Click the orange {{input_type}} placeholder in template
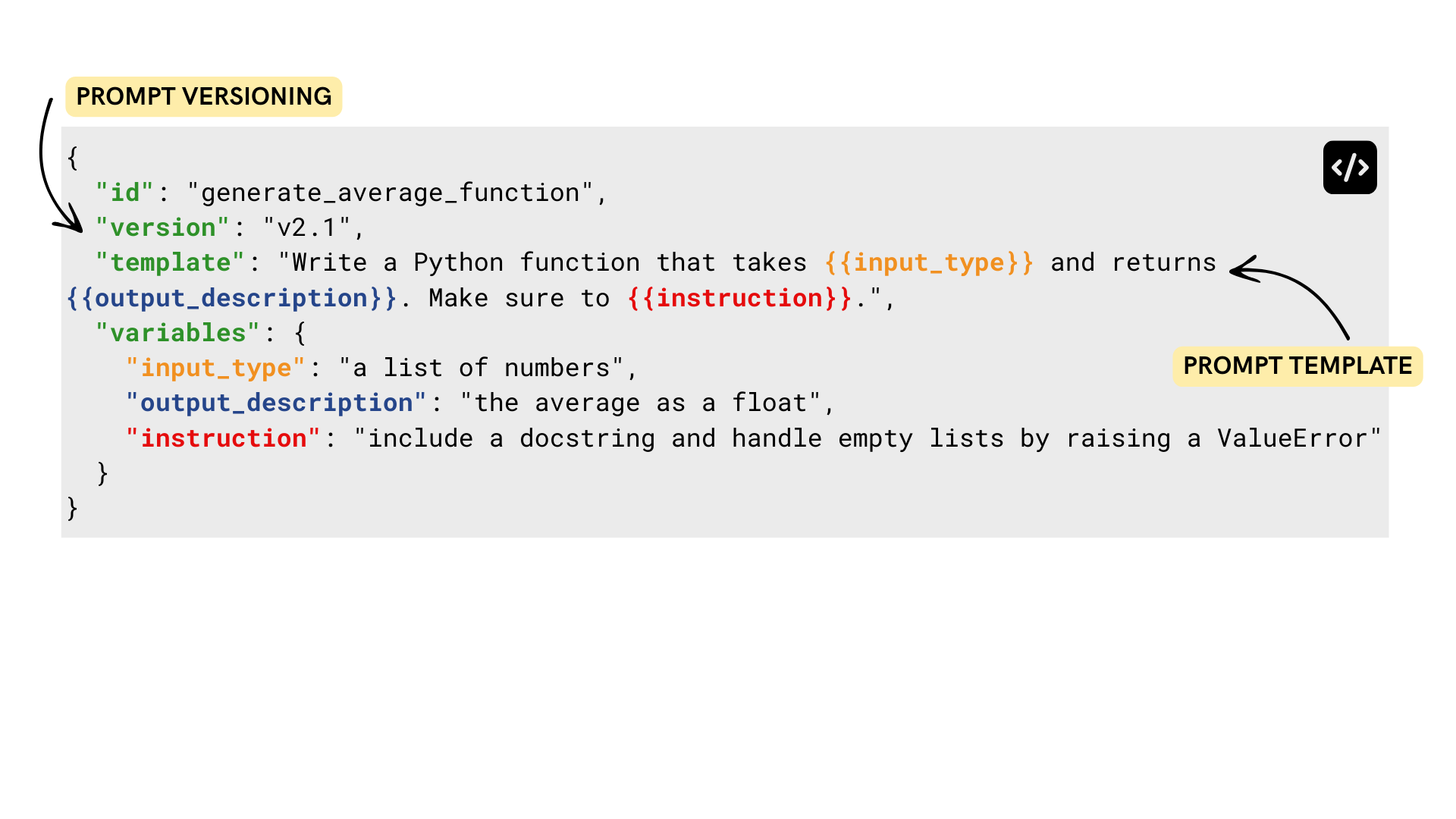The height and width of the screenshot is (819, 1456). (x=929, y=262)
